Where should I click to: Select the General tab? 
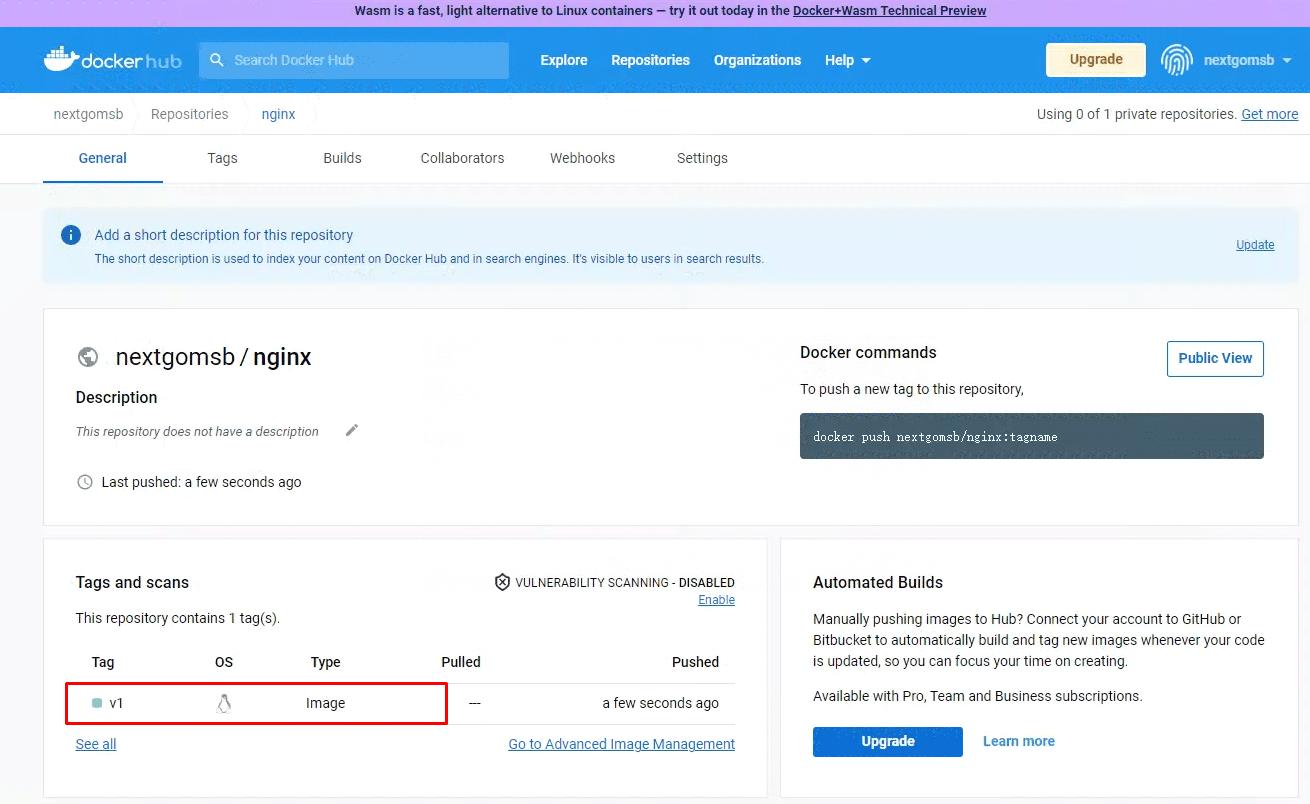(103, 158)
